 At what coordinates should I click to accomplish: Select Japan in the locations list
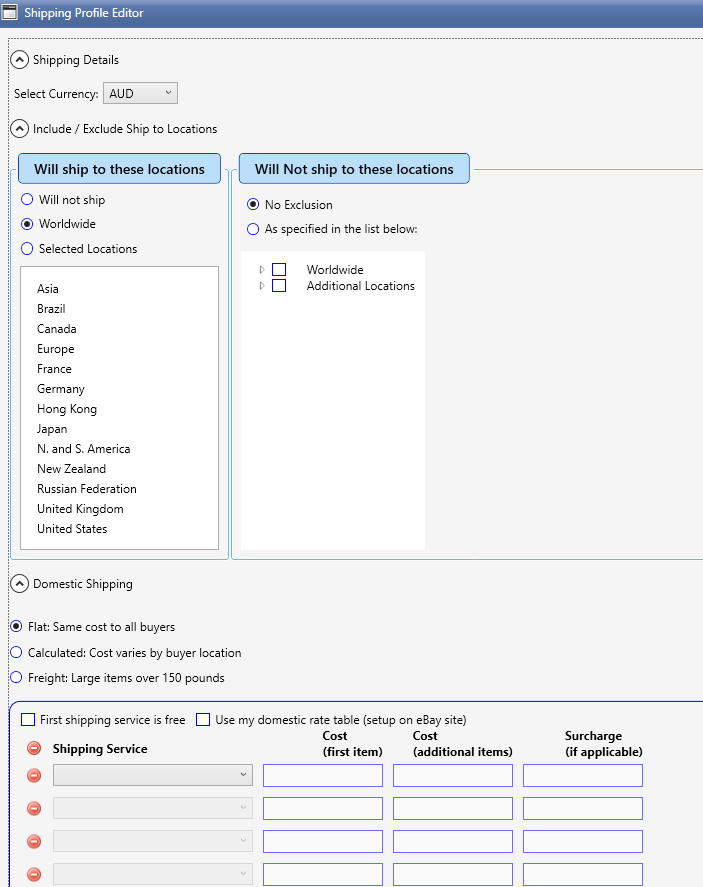coord(52,429)
